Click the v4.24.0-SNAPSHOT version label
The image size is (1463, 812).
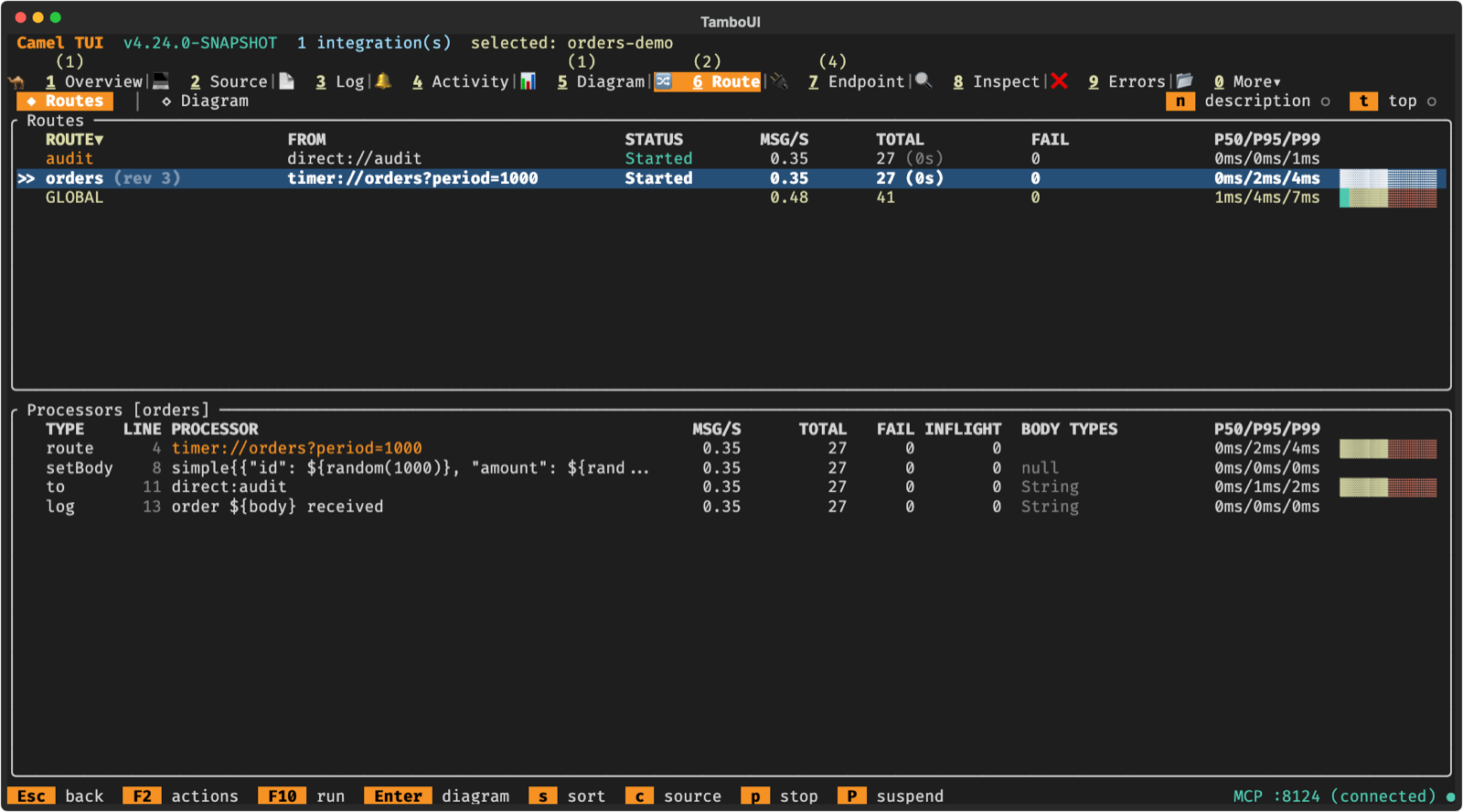pos(200,43)
